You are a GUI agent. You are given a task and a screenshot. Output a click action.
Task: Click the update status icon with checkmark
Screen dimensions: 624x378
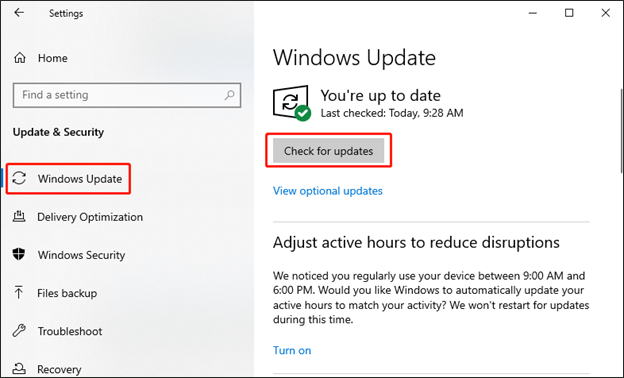click(x=292, y=103)
